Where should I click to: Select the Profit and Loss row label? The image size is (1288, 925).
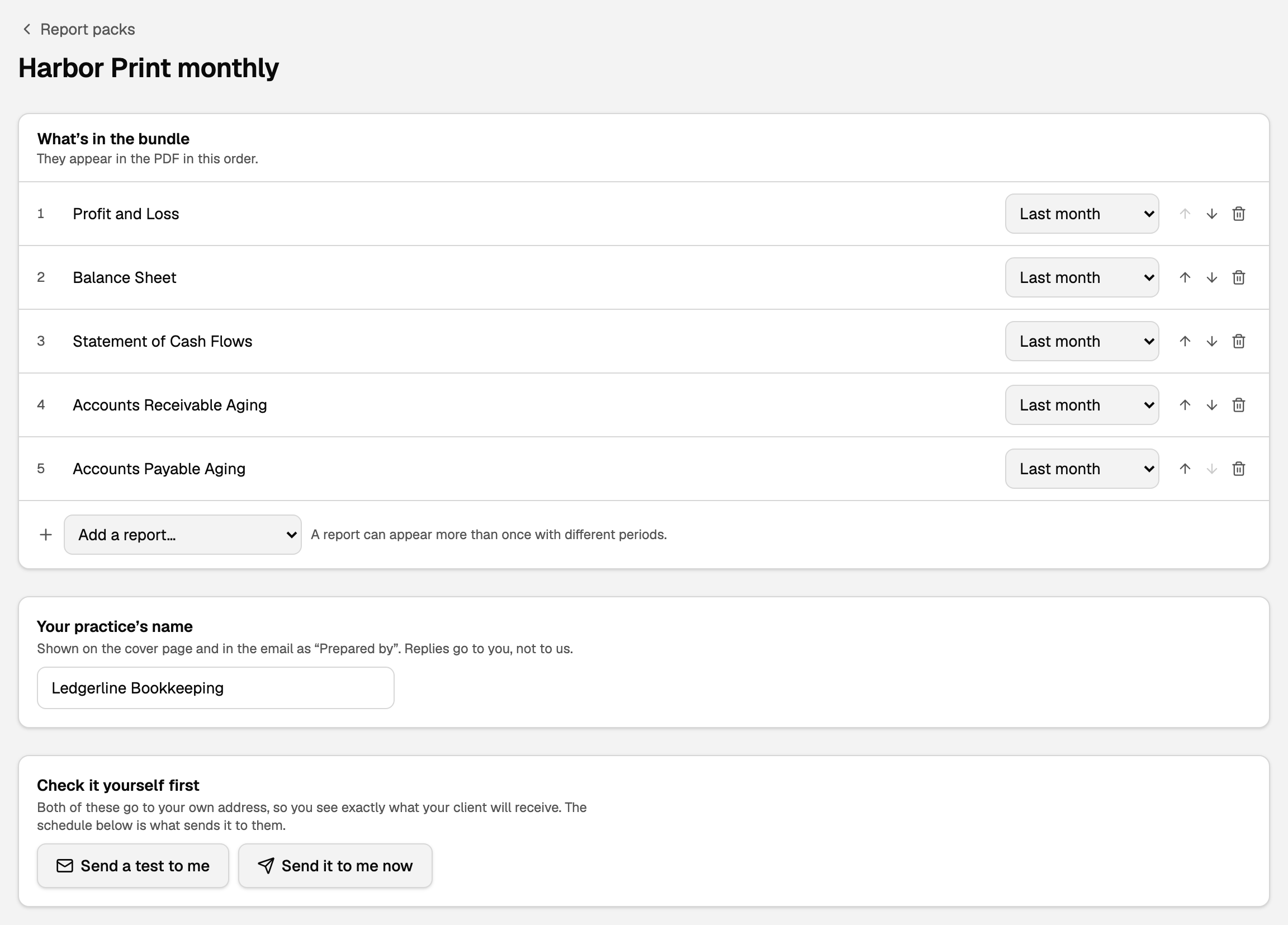point(126,214)
